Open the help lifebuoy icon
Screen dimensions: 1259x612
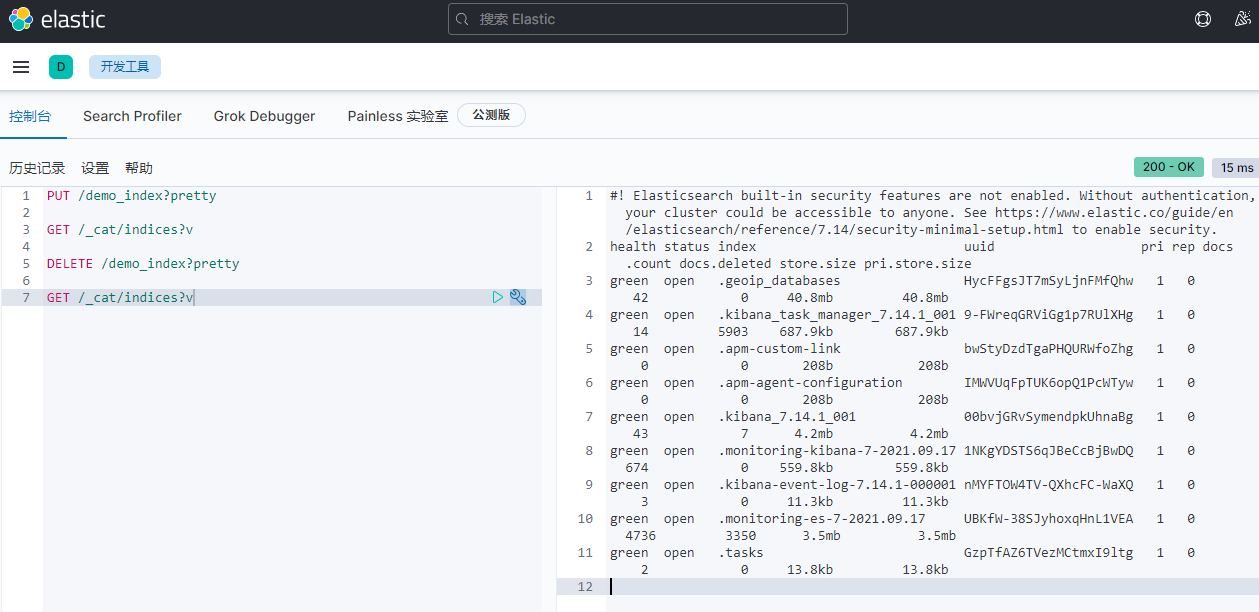(1203, 19)
